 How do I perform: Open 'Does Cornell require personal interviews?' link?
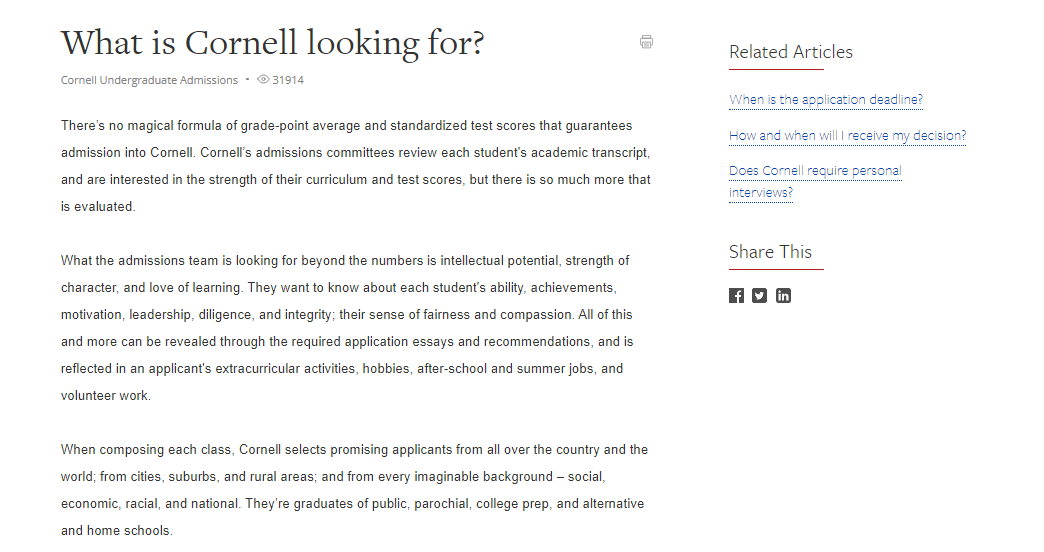point(815,181)
